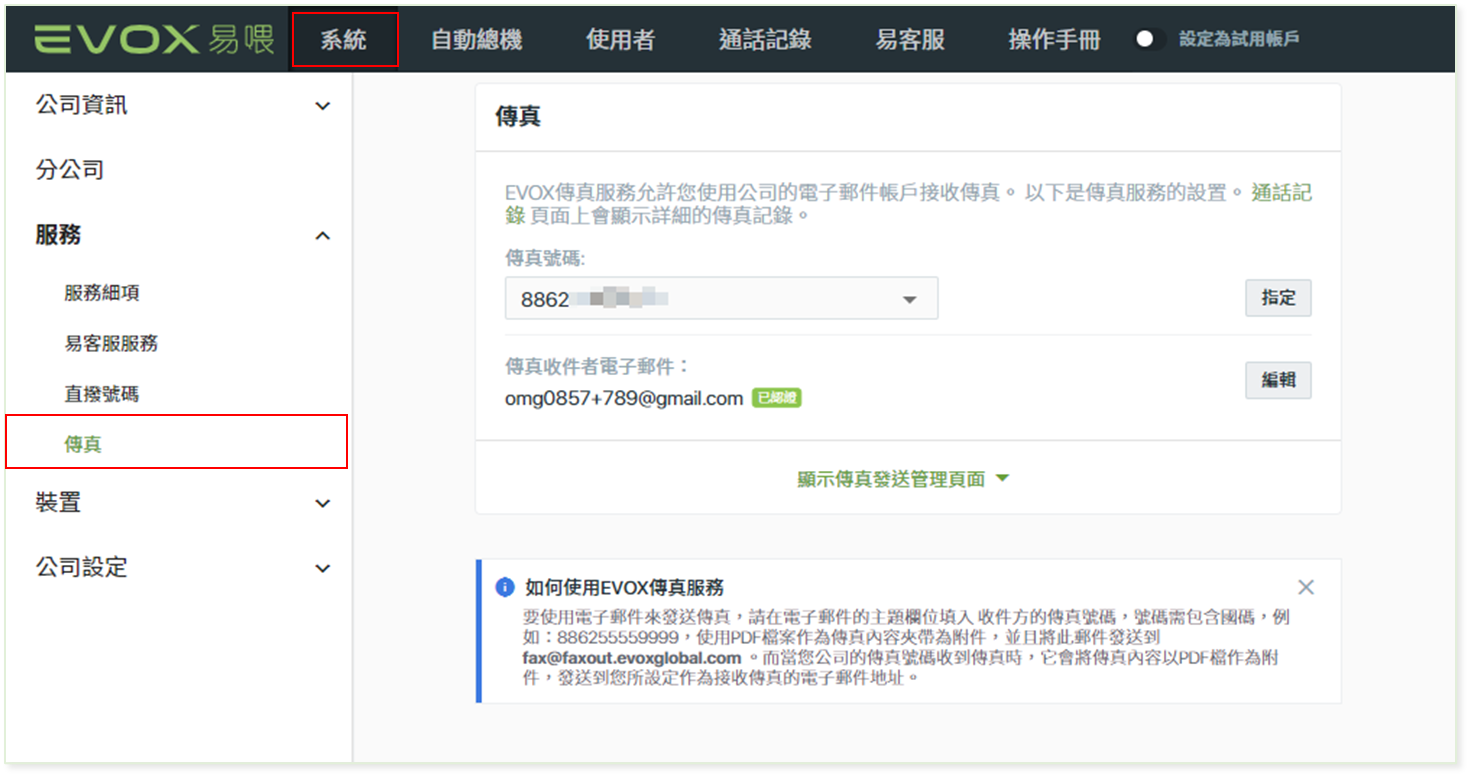This screenshot has width=1470, height=777.
Task: Click the 已認證 verified badge
Action: point(777,398)
